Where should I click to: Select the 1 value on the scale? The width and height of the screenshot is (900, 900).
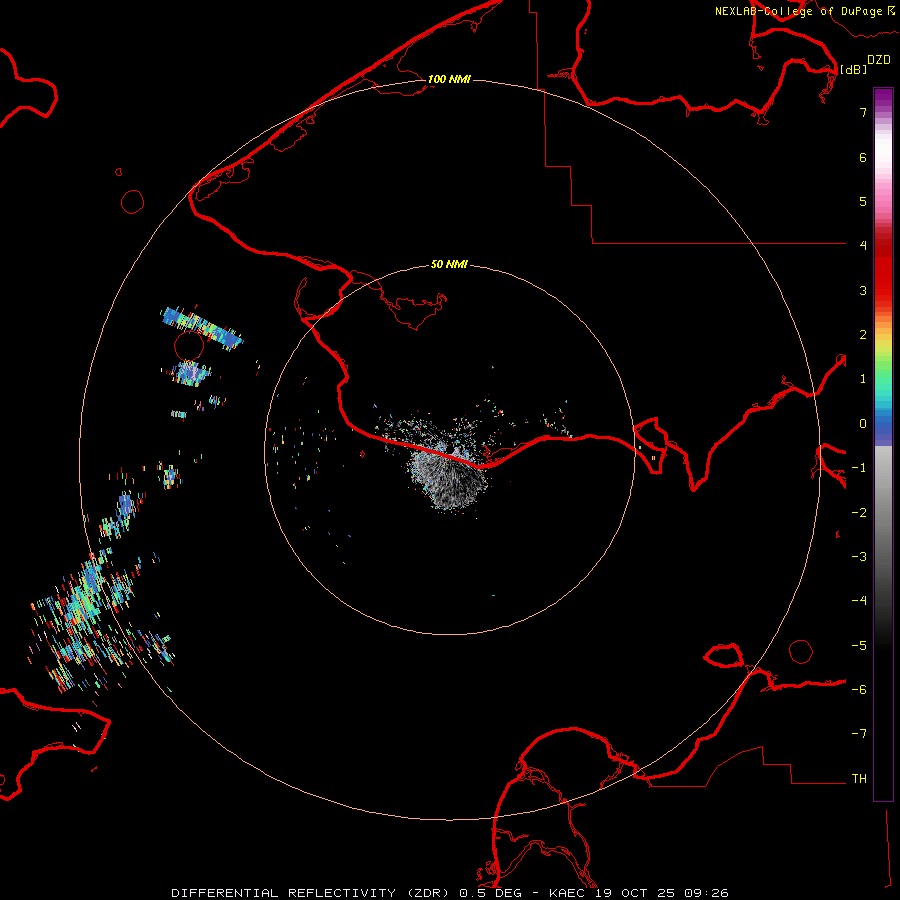863,379
